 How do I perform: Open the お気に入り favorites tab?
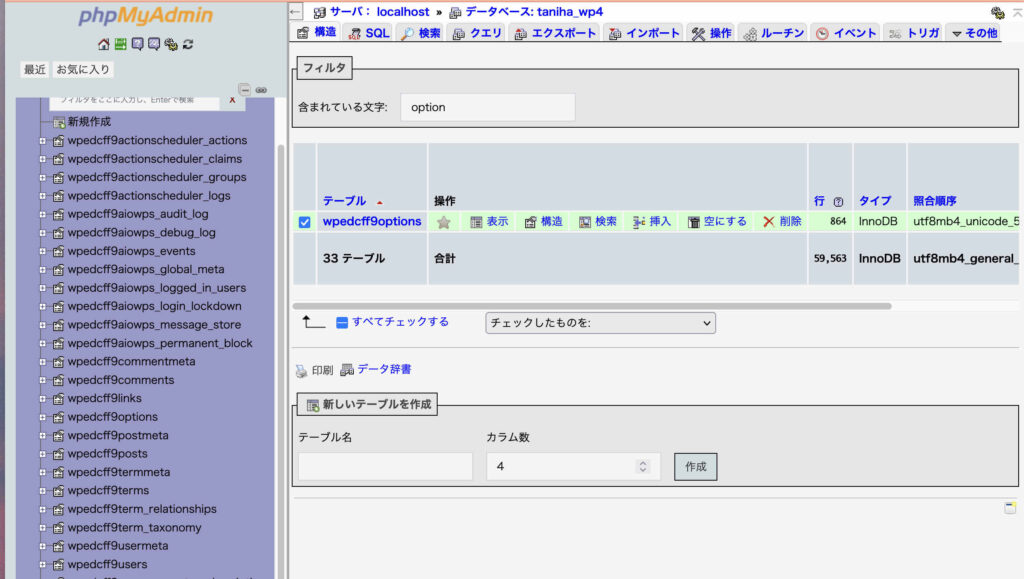[x=83, y=69]
